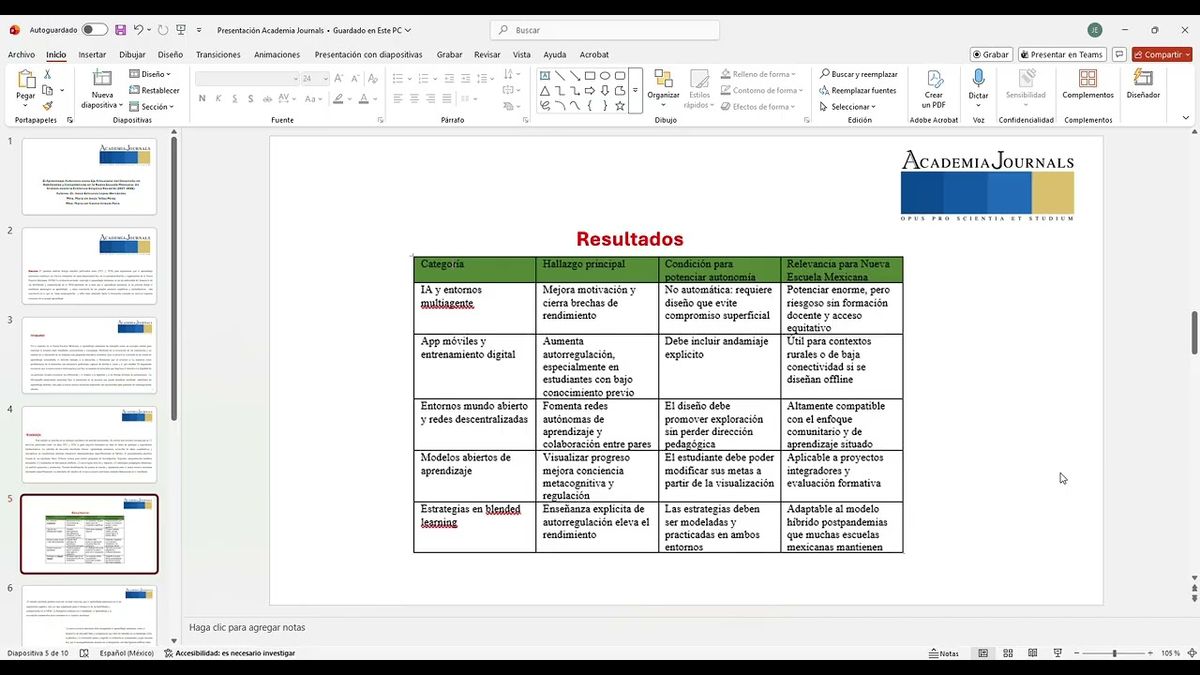
Task: Click the Cut (scissors) icon
Action: click(47, 75)
